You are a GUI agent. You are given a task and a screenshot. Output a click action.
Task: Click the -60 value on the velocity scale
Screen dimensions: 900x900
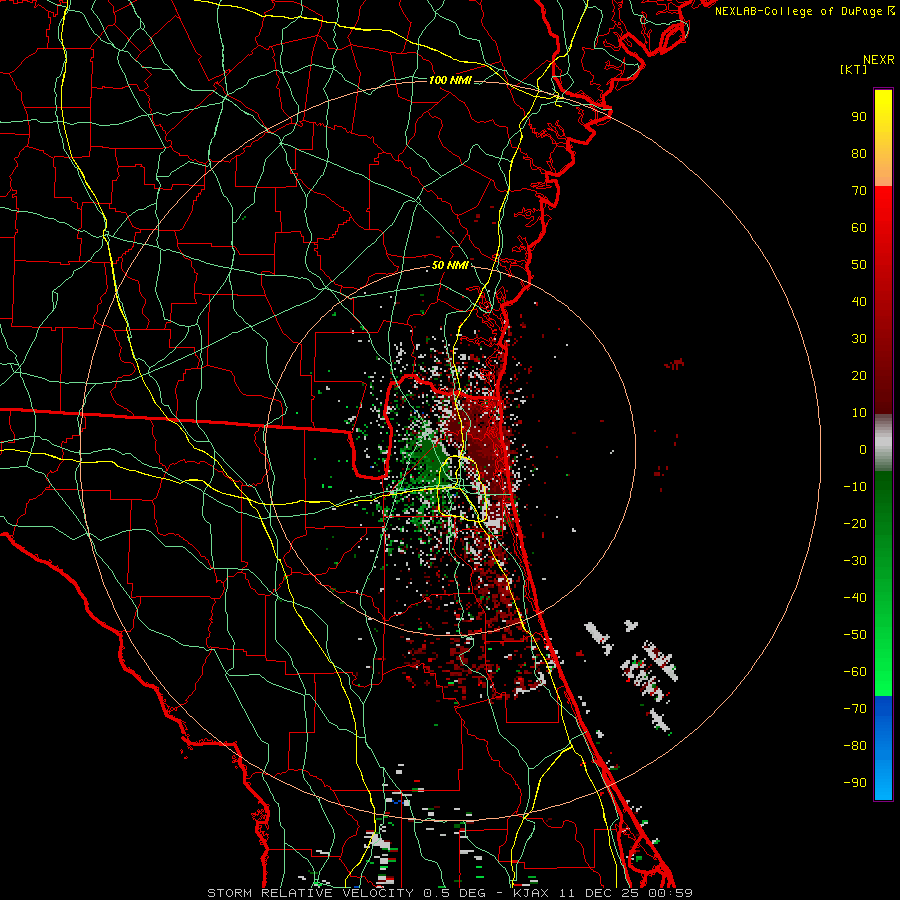coord(855,672)
